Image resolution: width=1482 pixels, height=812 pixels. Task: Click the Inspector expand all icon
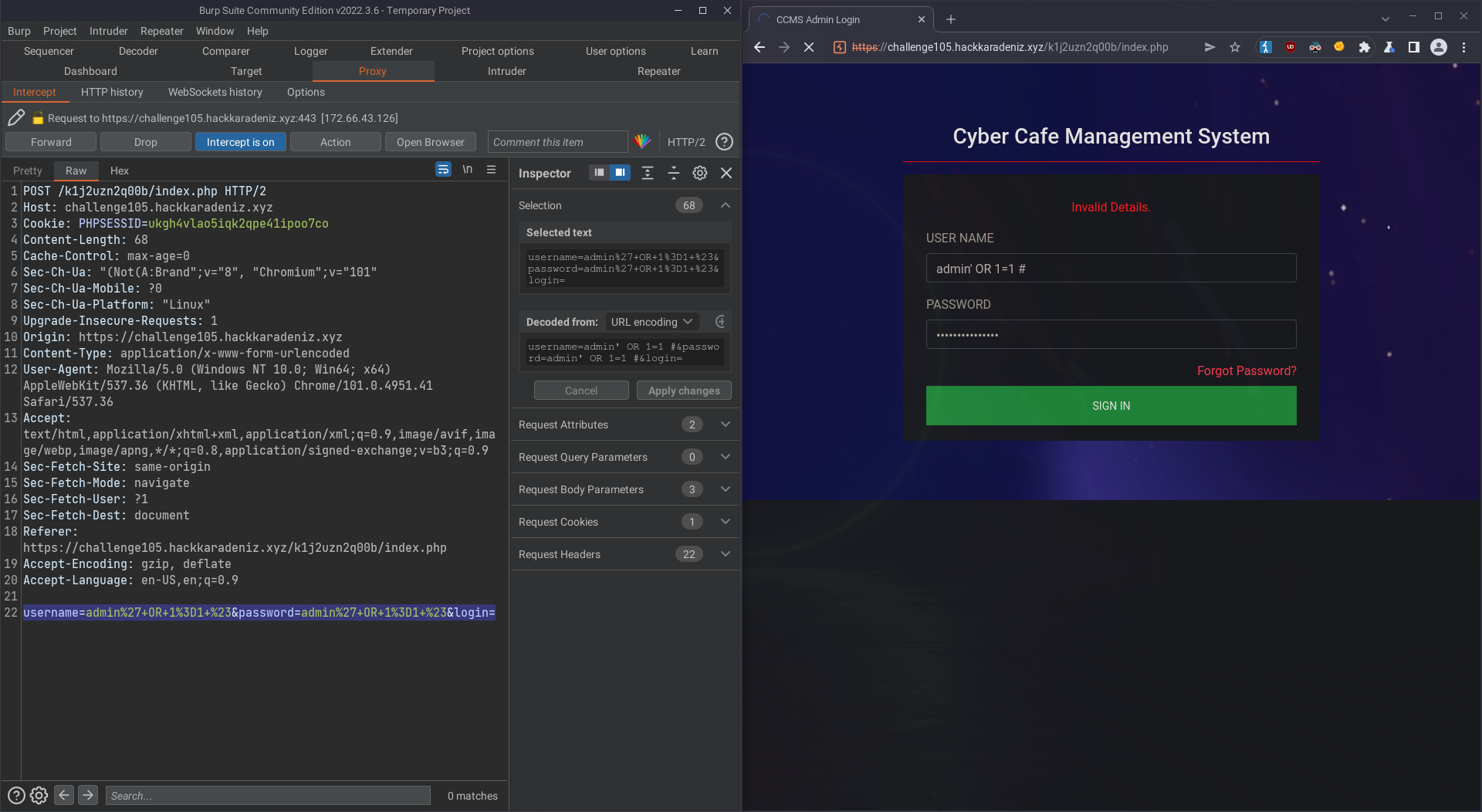pyautogui.click(x=648, y=173)
